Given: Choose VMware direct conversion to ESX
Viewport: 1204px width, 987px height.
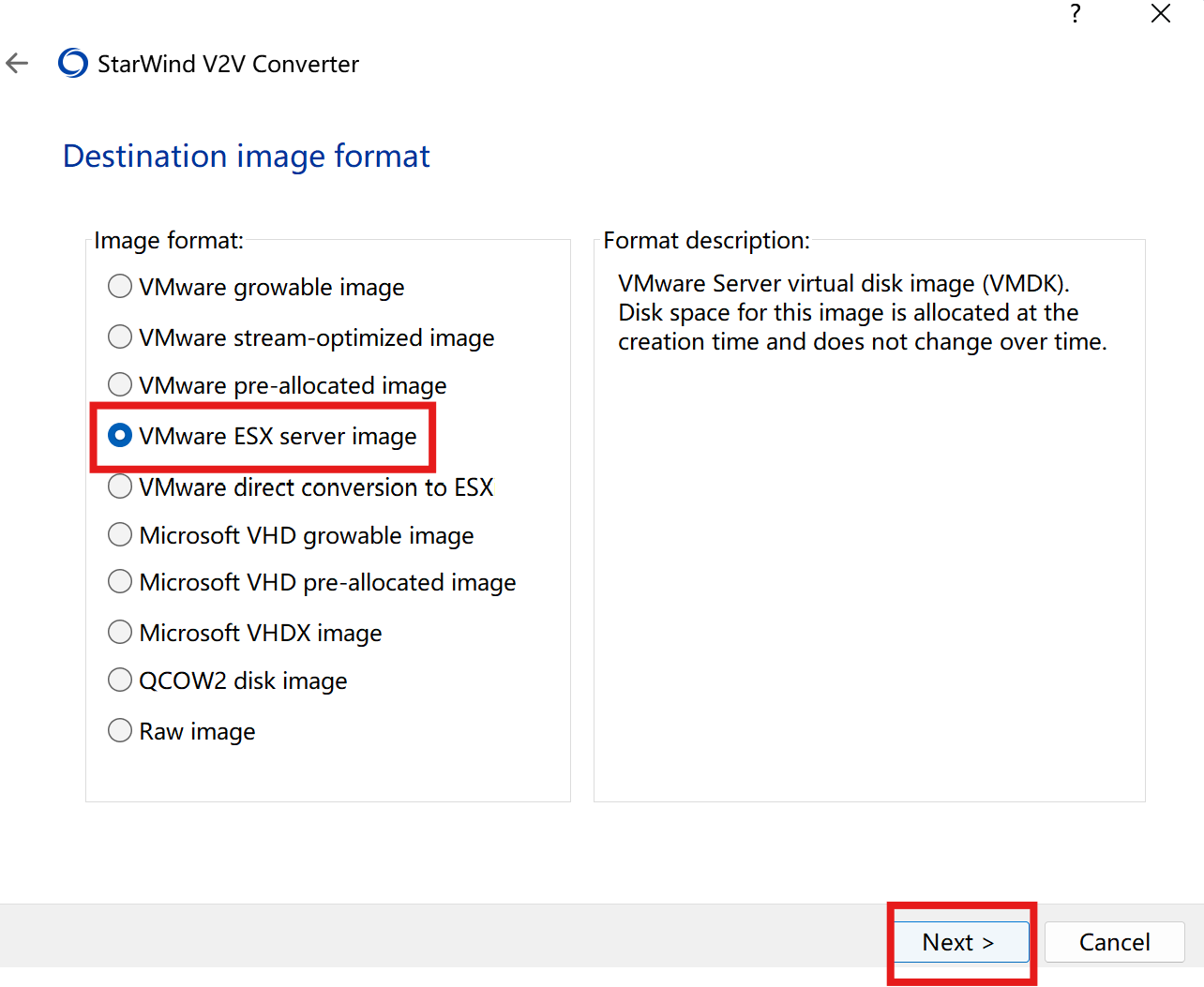Looking at the screenshot, I should pos(301,487).
